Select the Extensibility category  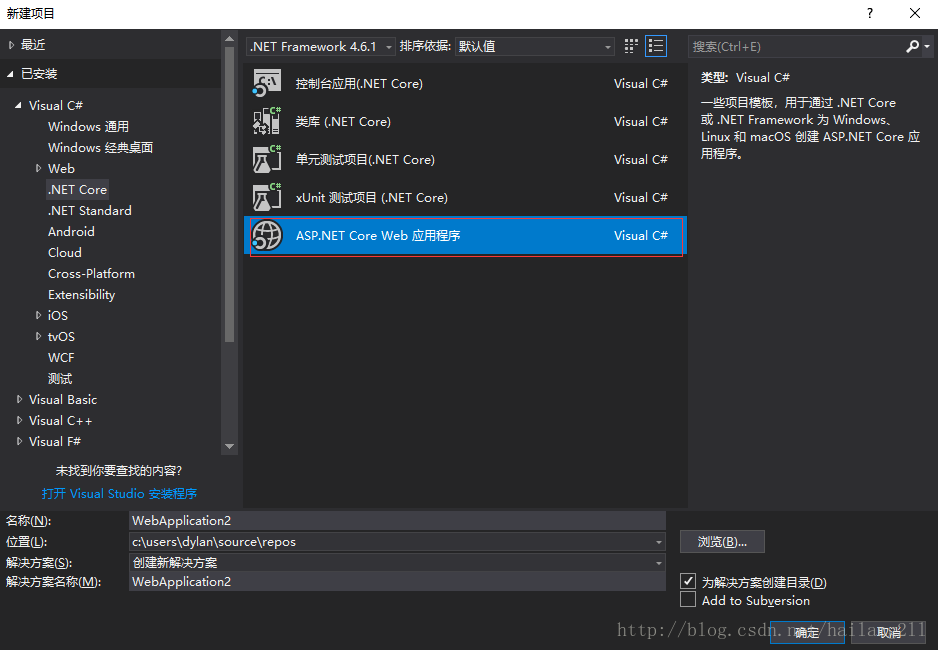(81, 295)
